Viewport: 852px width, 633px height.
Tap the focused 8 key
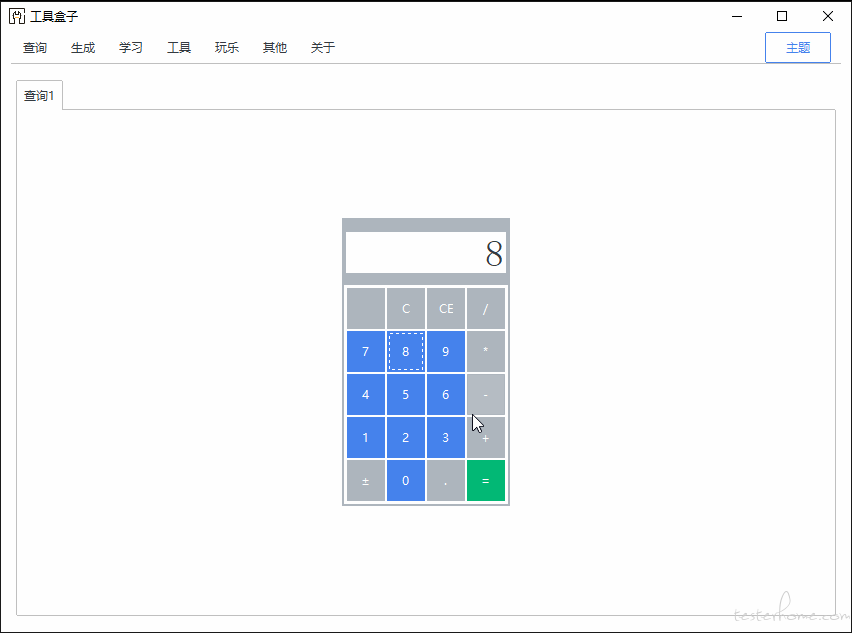(x=406, y=351)
